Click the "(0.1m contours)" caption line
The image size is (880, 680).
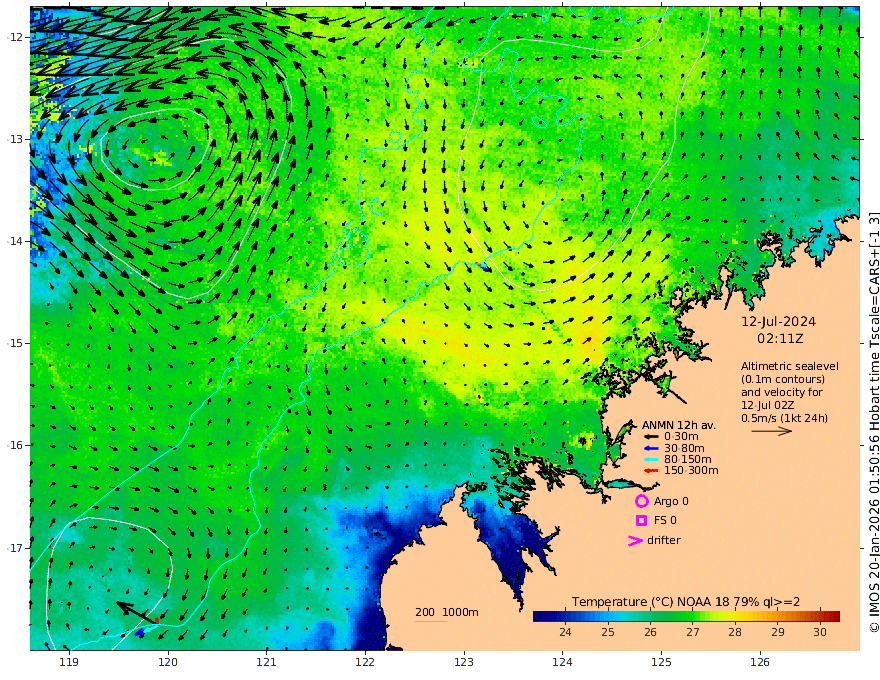[783, 379]
